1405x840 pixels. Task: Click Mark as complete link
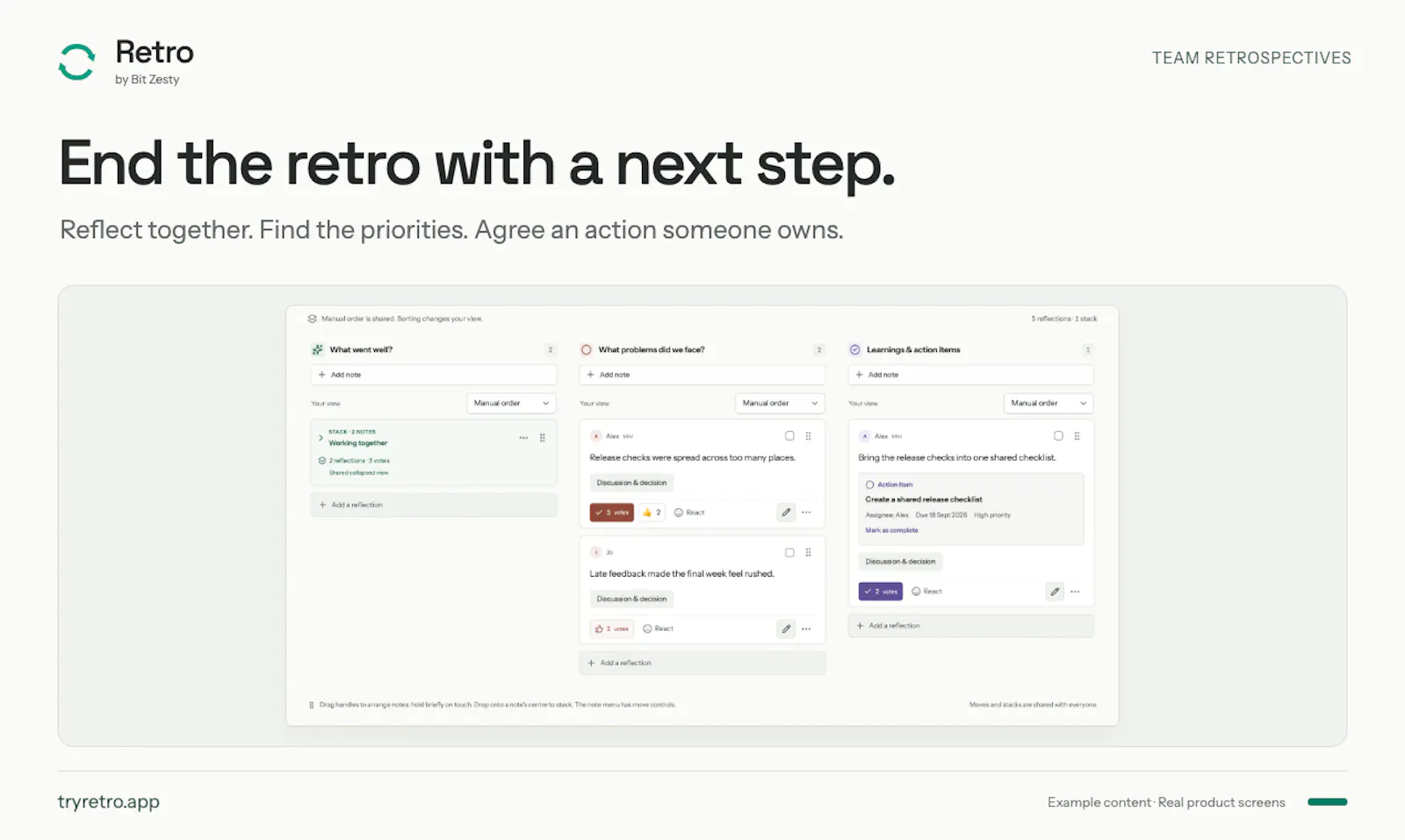point(891,530)
